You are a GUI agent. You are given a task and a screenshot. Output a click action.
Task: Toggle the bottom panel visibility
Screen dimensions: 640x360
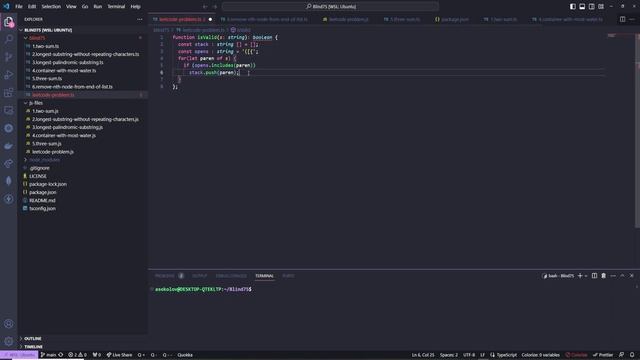pos(582,7)
